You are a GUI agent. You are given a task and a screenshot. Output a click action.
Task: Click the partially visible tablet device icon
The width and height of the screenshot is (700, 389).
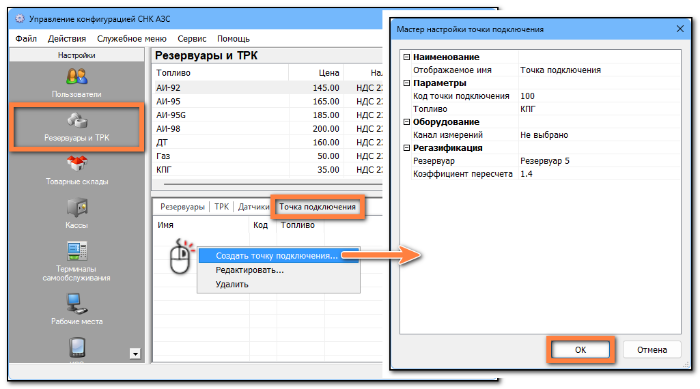point(77,347)
